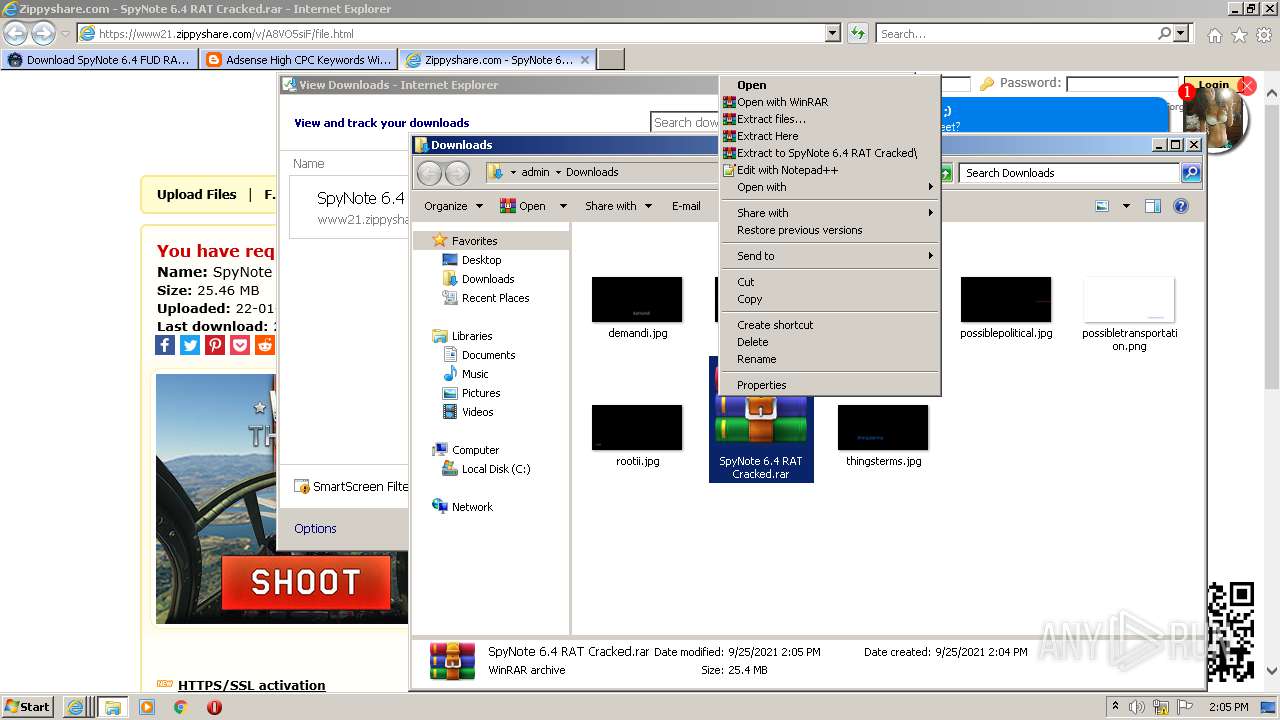
Task: Expand the Open with submenu
Action: pyautogui.click(x=830, y=187)
